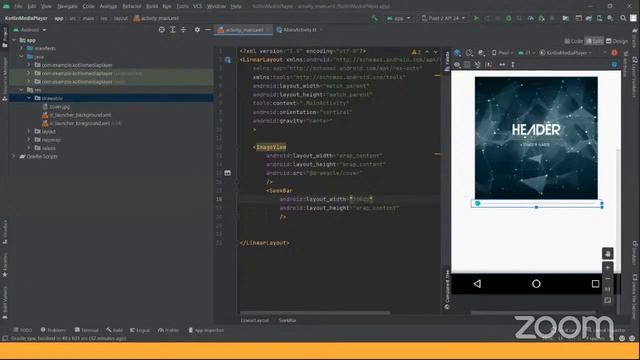Expand Gradle Scripts node
This screenshot has height=360, width=640.
14,156
